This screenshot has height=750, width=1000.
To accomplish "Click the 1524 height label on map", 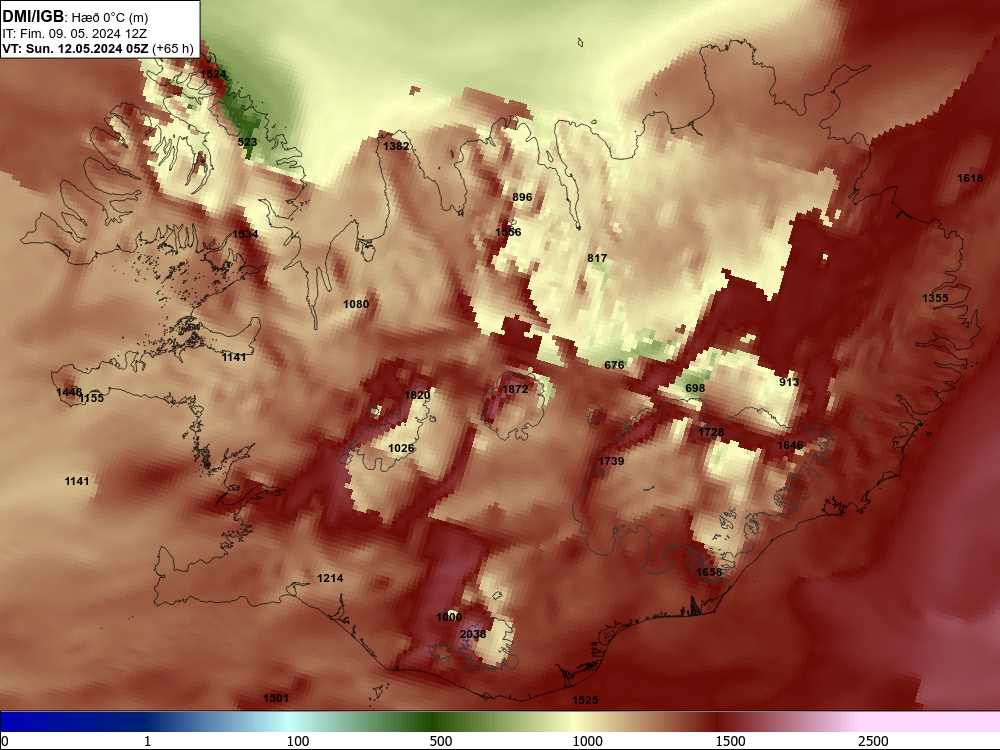I will (213, 74).
